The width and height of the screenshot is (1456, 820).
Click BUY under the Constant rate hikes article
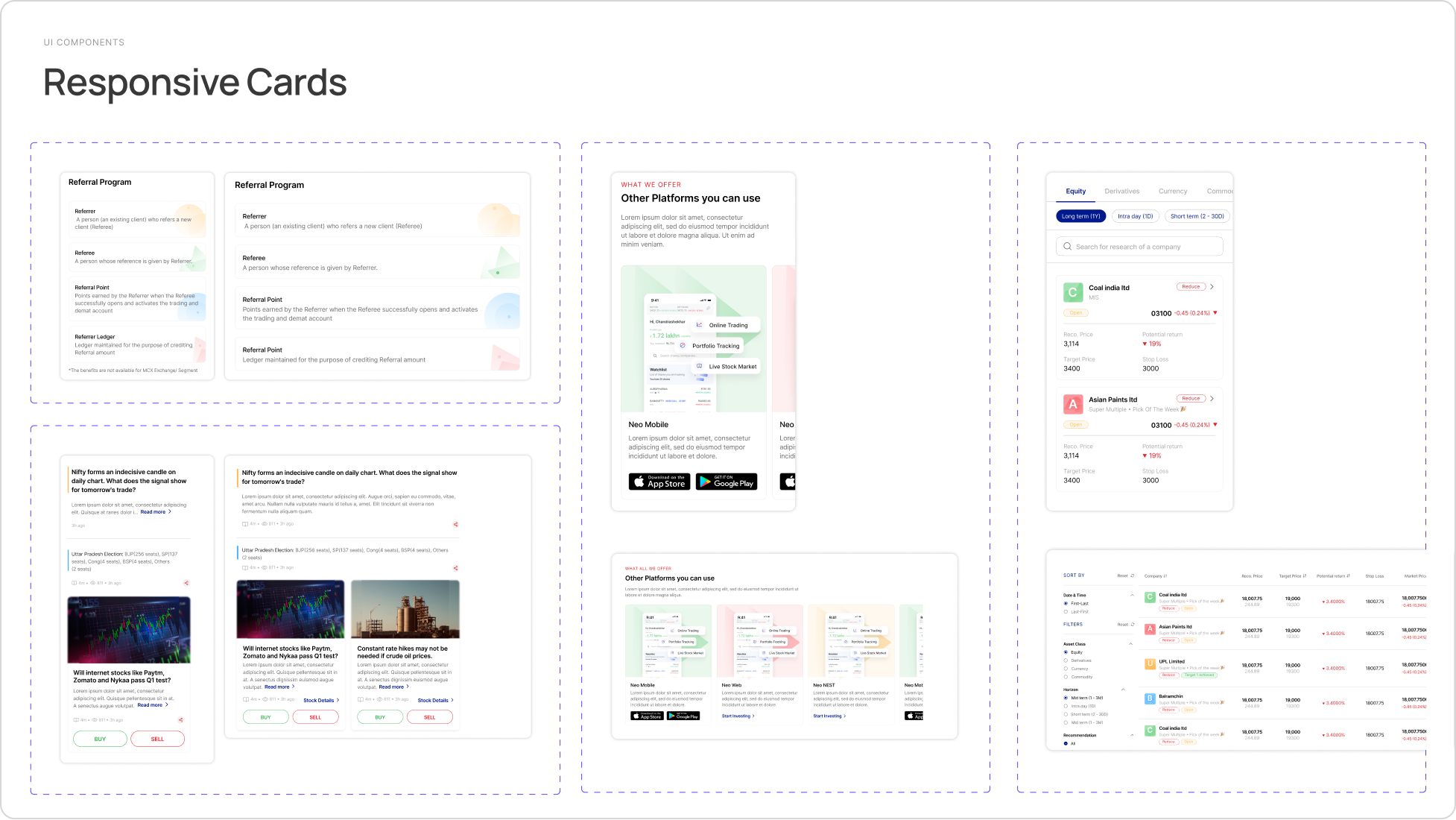click(x=380, y=717)
